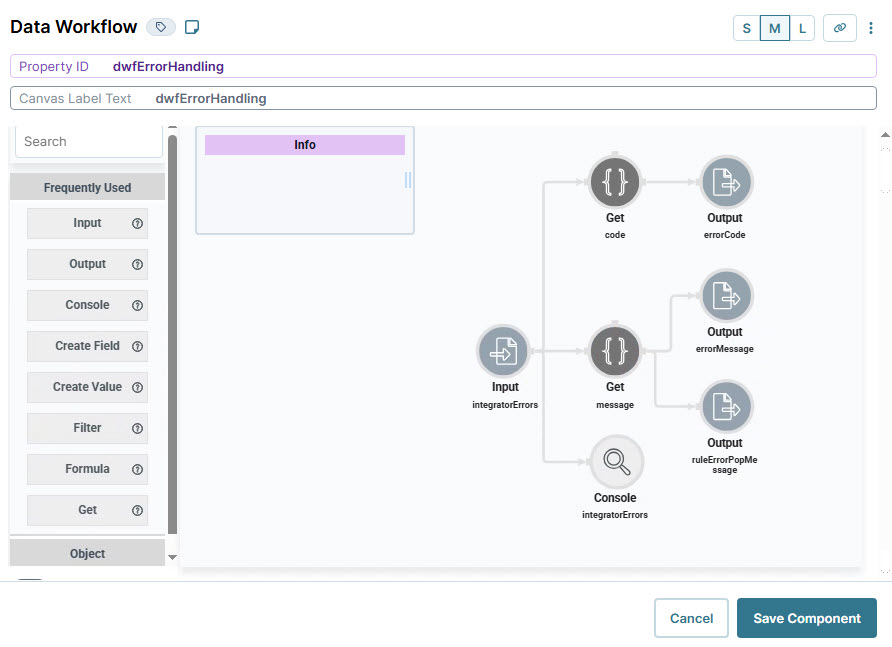Screen dimensions: 892x647
Task: Open the three-dot overflow menu
Action: click(872, 28)
